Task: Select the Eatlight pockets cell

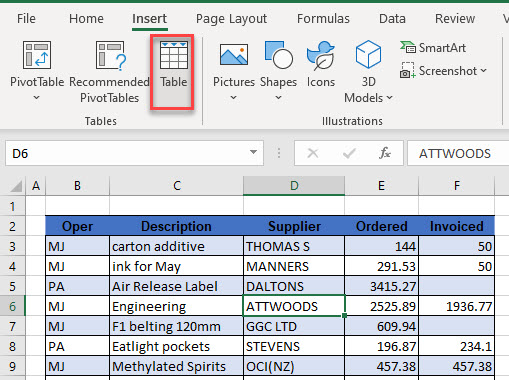Action: click(x=177, y=346)
